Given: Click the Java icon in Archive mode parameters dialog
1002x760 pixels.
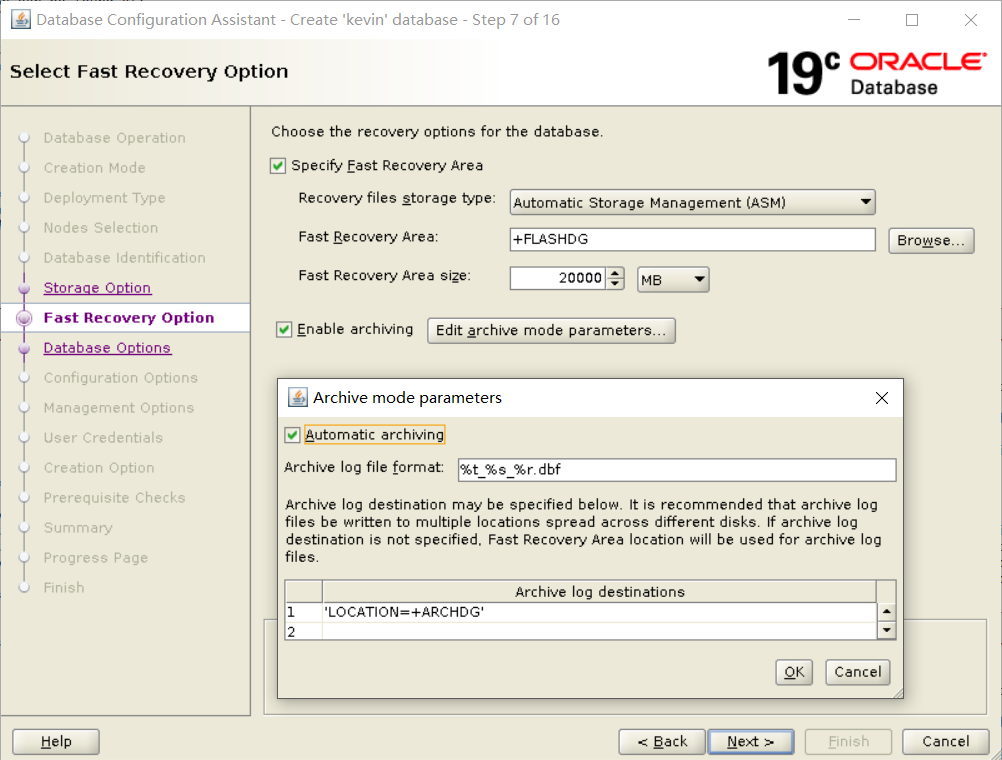Looking at the screenshot, I should [297, 398].
